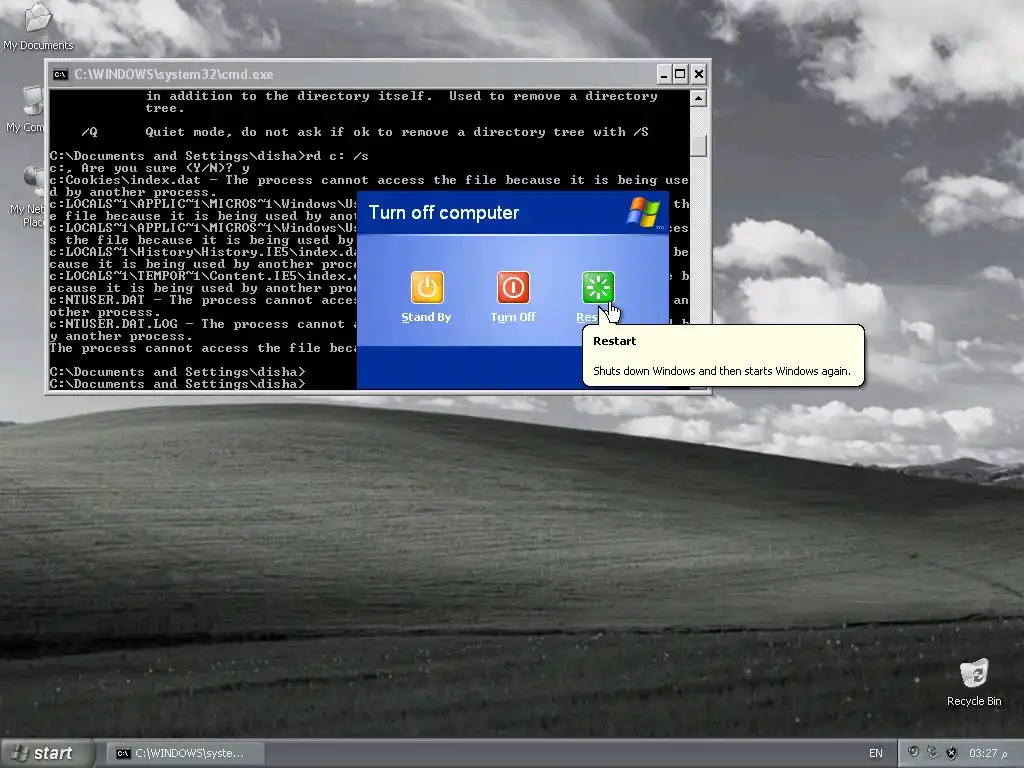This screenshot has width=1024, height=768.
Task: Click the EN language indicator
Action: (x=875, y=753)
